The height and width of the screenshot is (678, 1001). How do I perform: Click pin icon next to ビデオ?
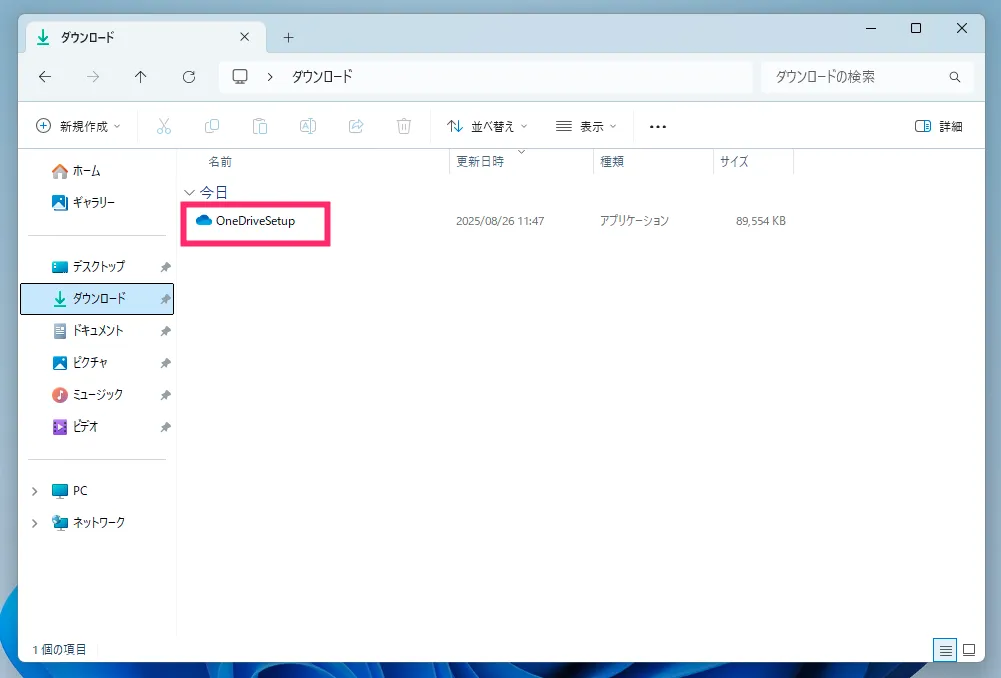coord(165,426)
